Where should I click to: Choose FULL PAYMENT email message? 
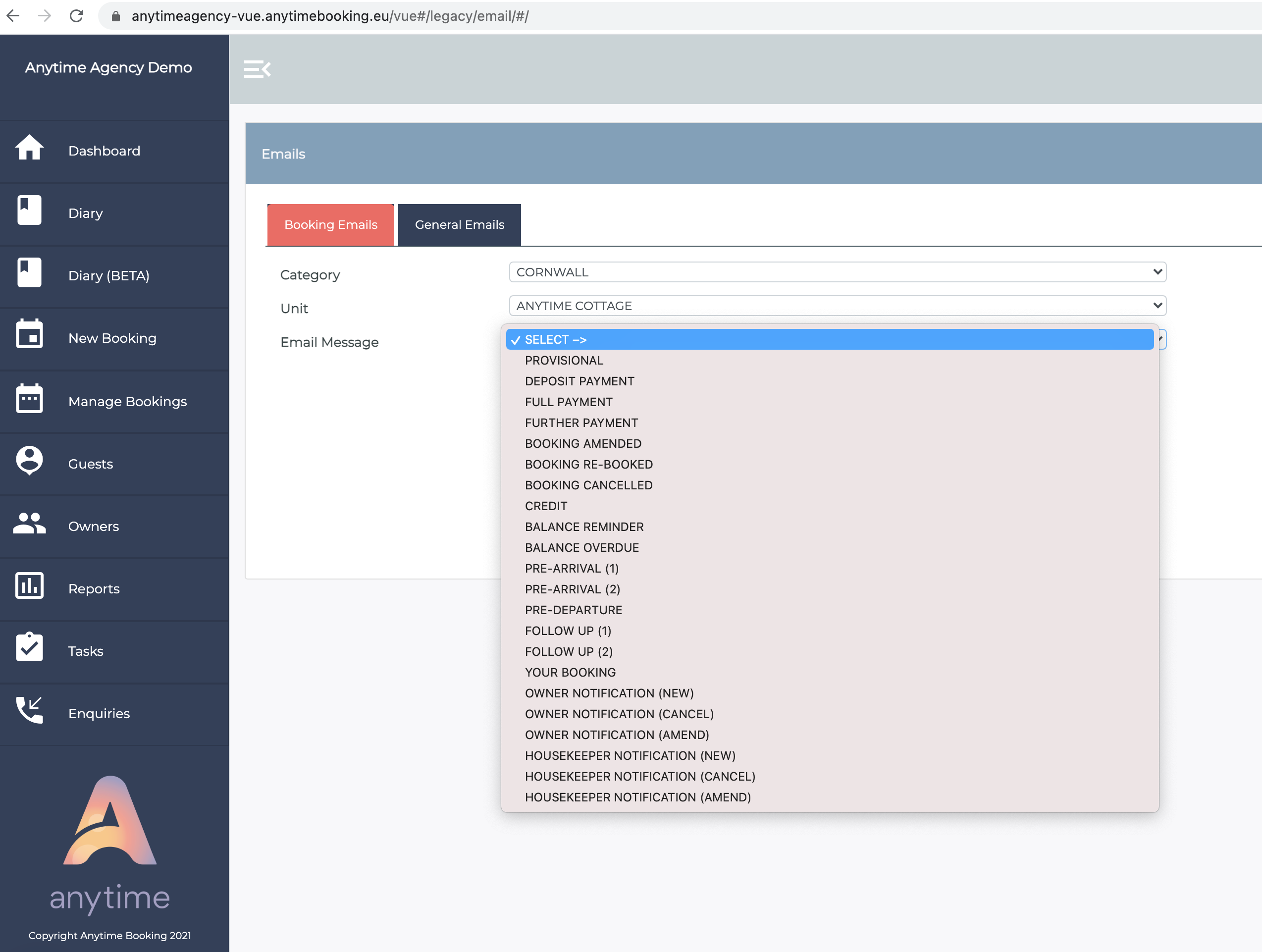830,402
